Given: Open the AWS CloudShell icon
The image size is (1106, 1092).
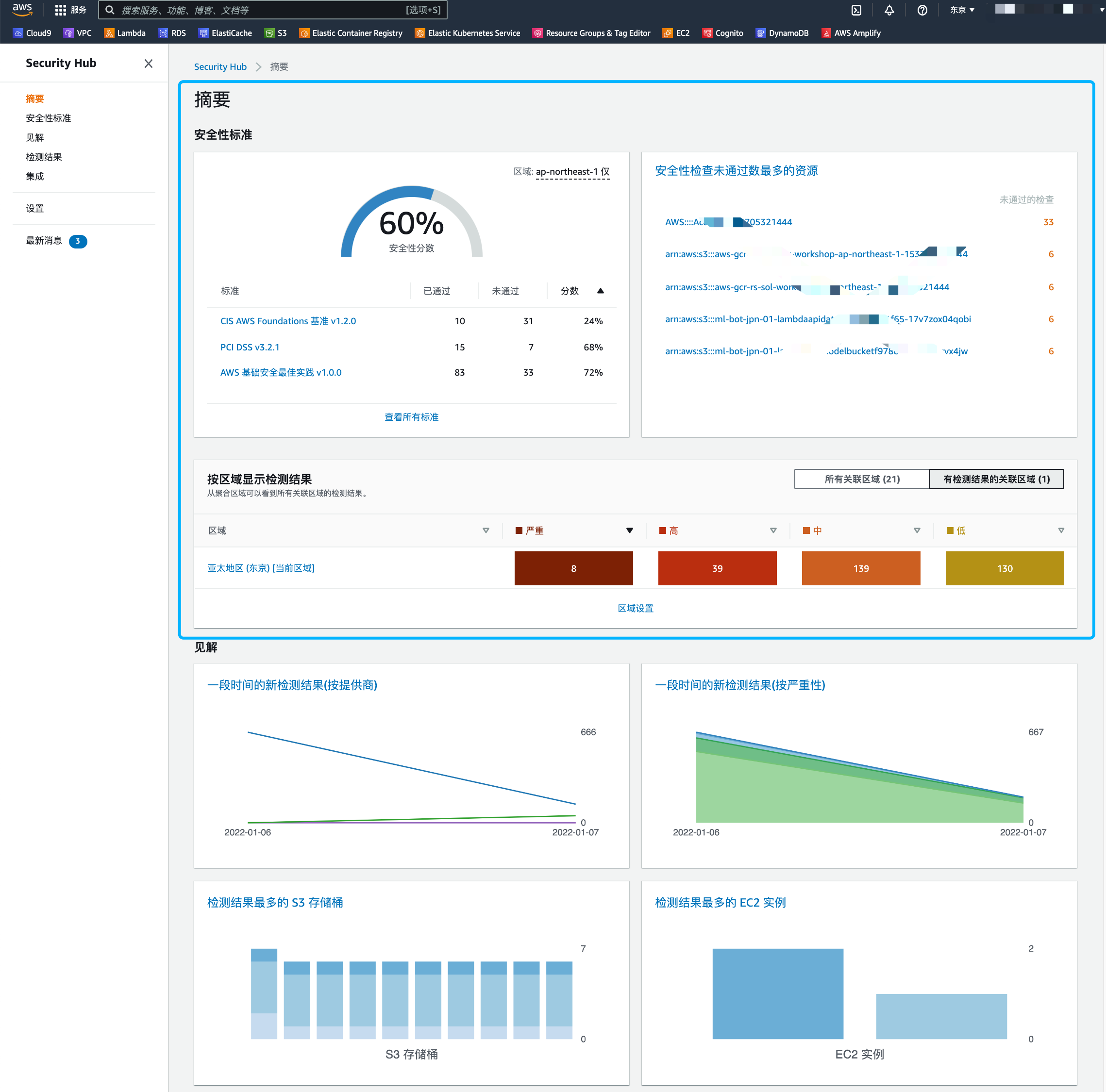Looking at the screenshot, I should (x=856, y=10).
